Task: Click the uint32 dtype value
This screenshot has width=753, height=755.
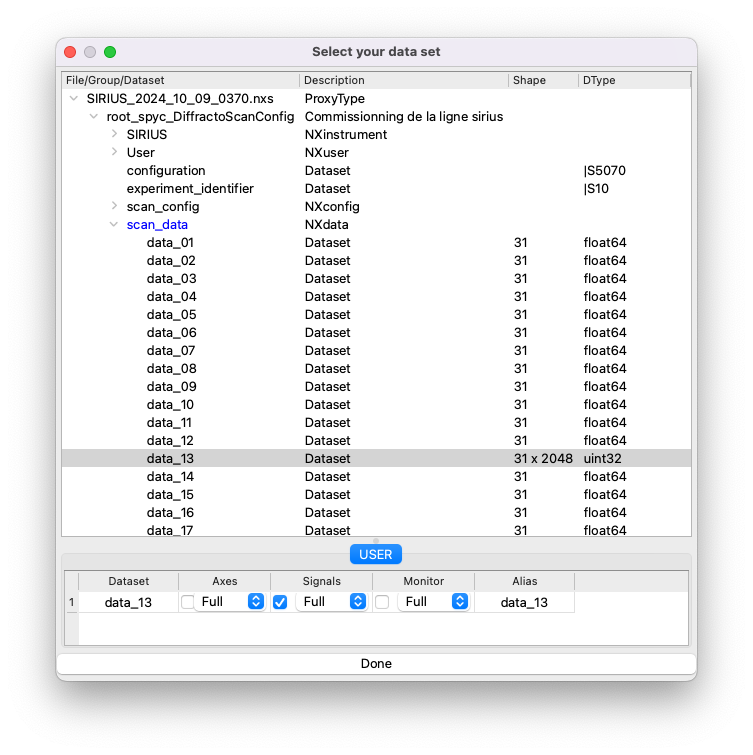Action: (x=602, y=458)
